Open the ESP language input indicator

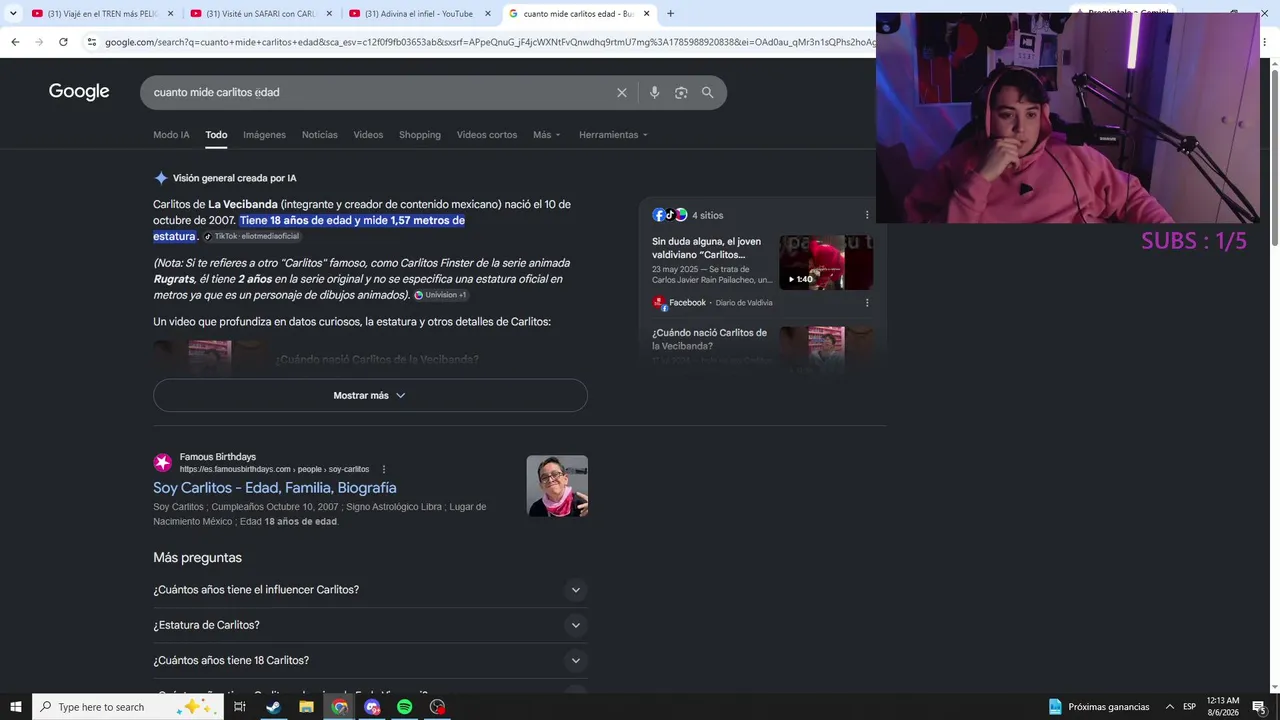click(1190, 707)
